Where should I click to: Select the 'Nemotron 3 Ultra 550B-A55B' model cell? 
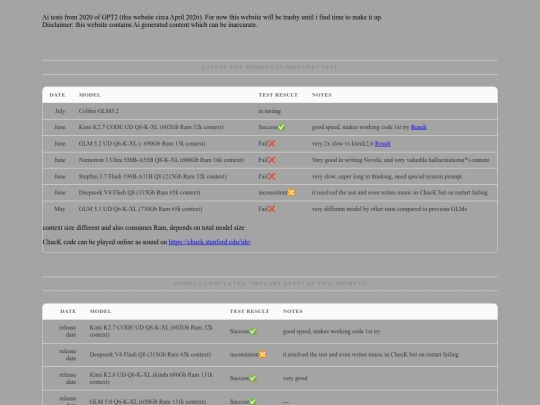(x=161, y=160)
